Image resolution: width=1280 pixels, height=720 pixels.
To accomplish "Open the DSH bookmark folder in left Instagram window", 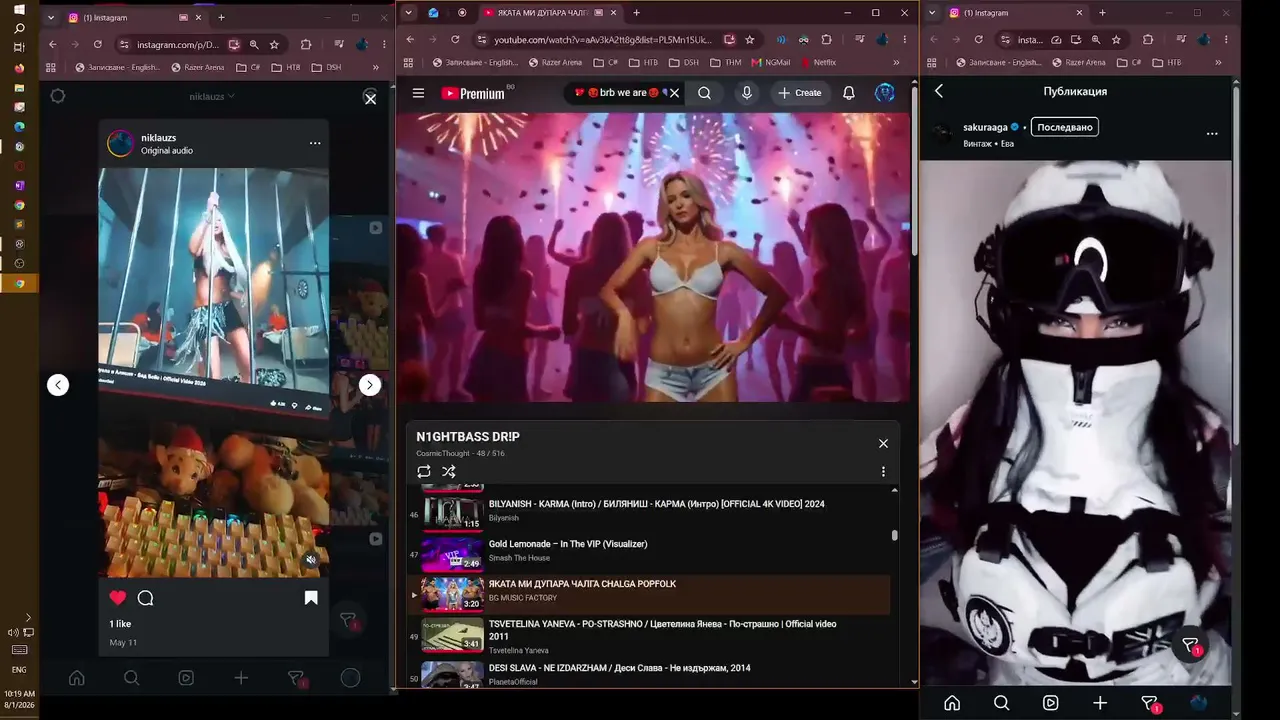I will (x=326, y=67).
